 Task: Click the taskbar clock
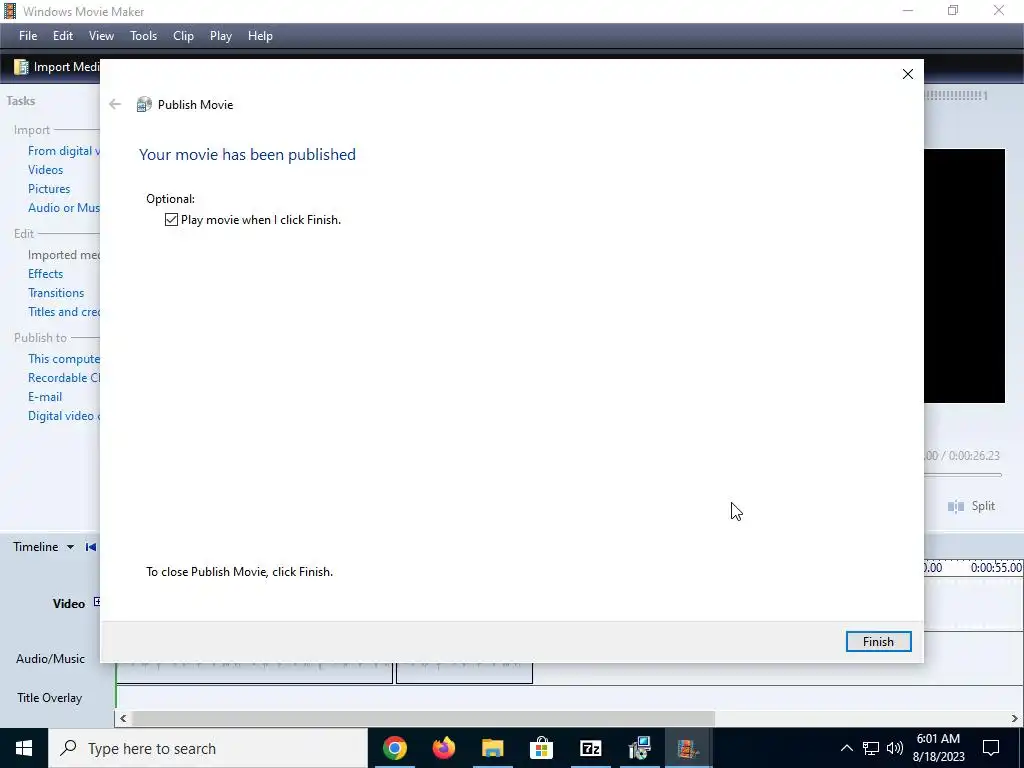(x=938, y=748)
